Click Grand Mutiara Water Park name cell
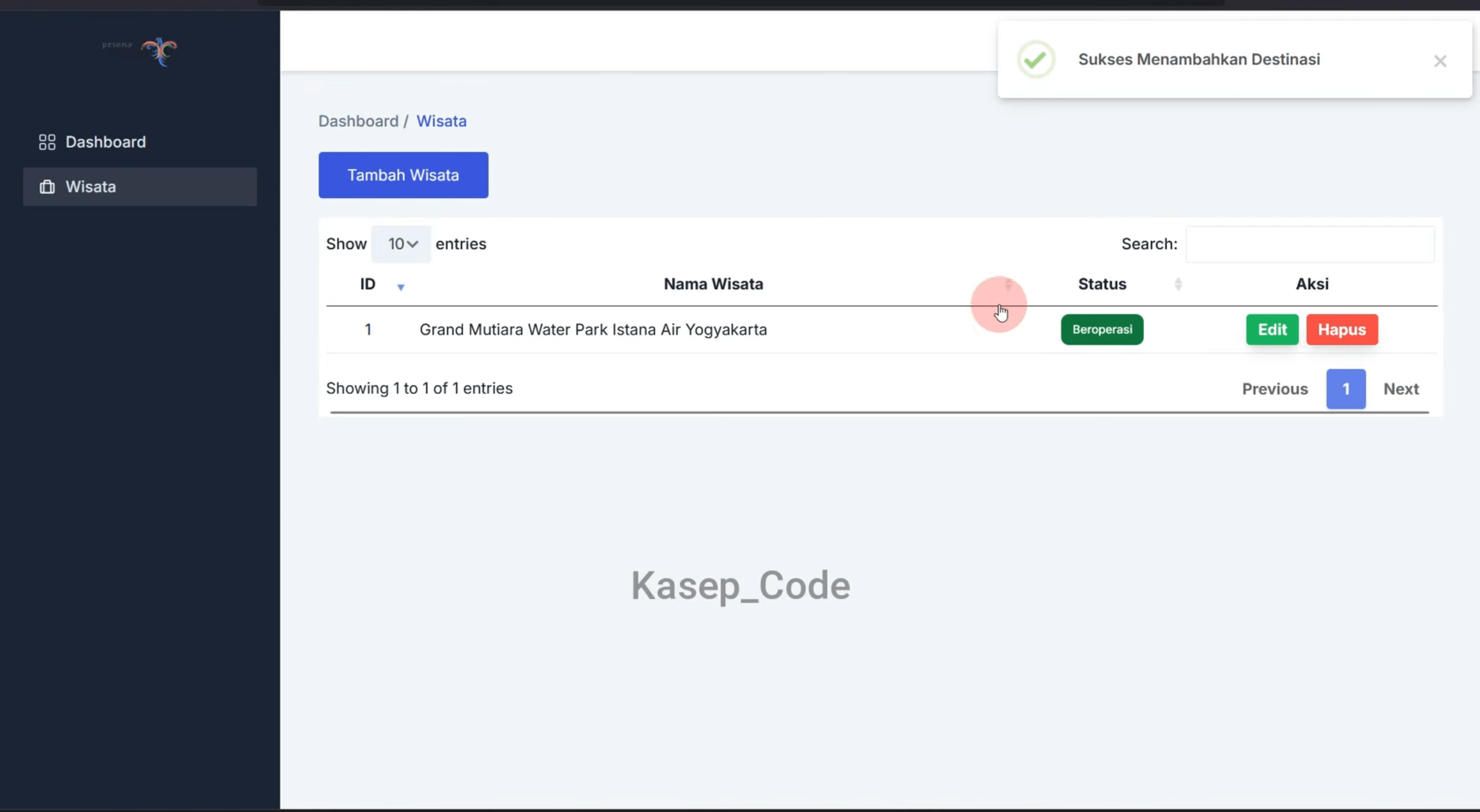This screenshot has width=1480, height=812. [593, 330]
